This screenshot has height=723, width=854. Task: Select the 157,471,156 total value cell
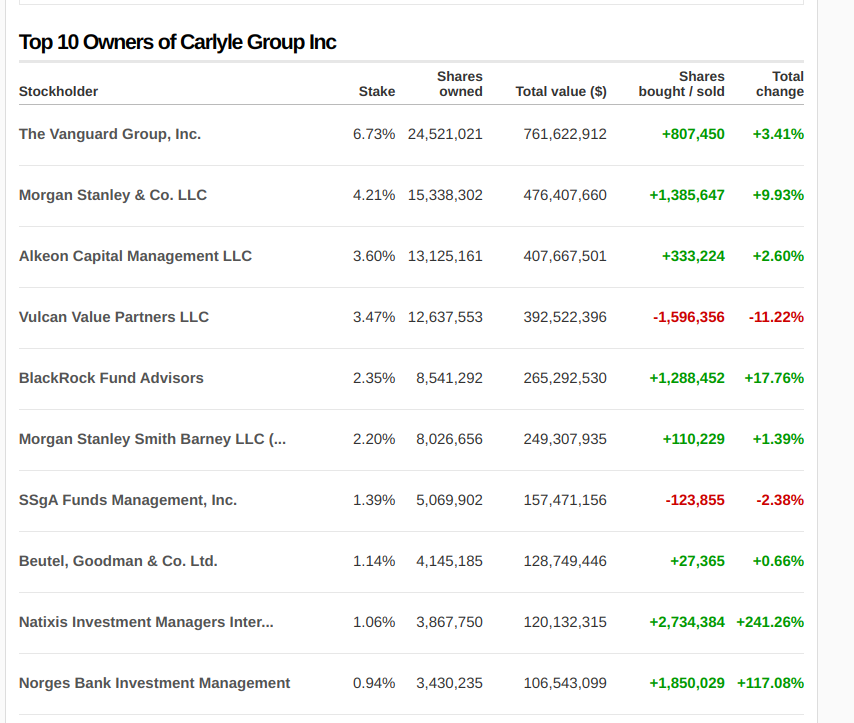coord(565,500)
